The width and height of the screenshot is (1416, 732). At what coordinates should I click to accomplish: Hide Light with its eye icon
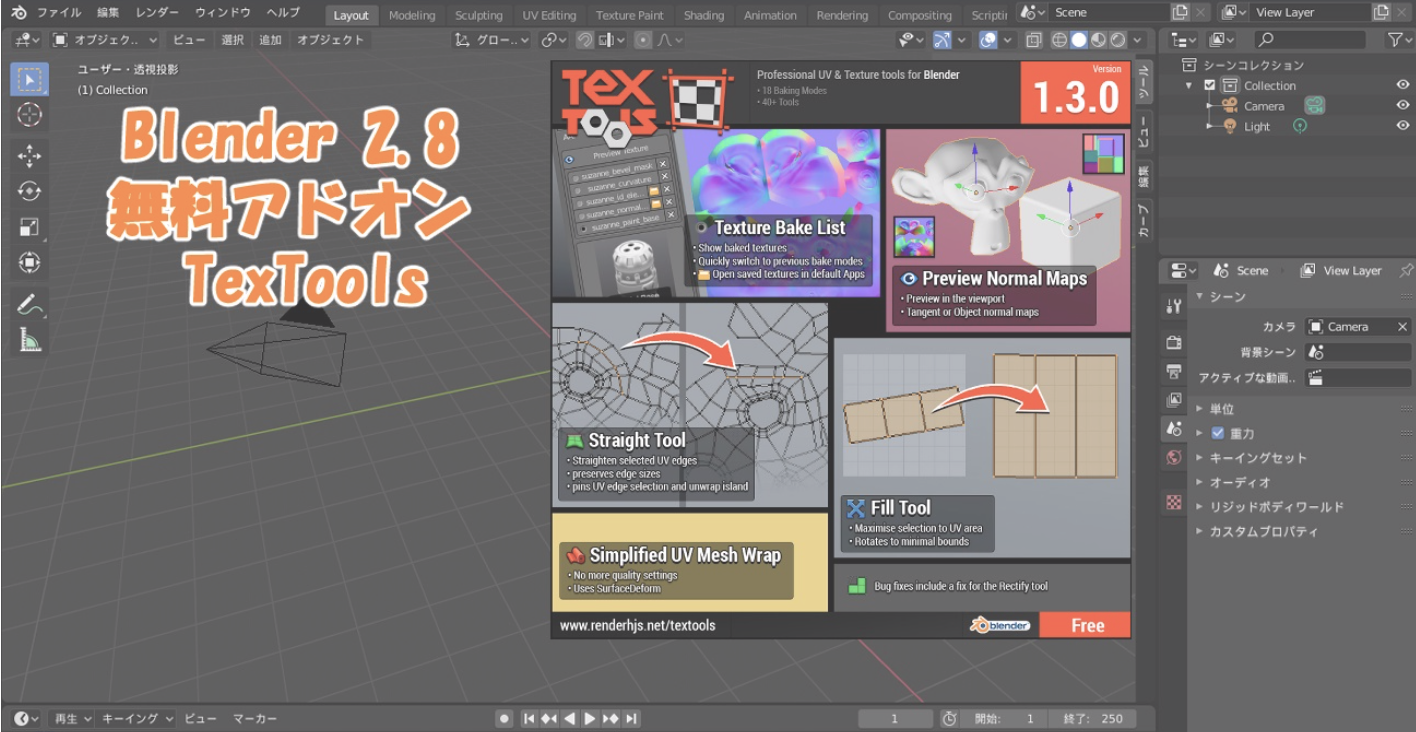[1402, 126]
